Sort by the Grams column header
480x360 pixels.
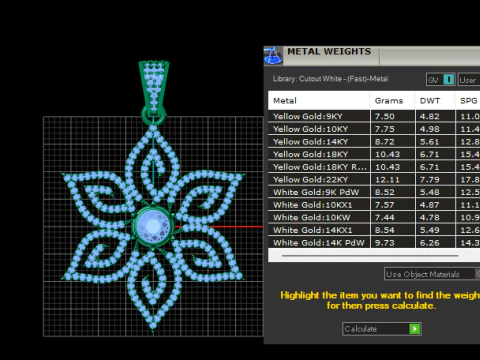click(x=392, y=101)
